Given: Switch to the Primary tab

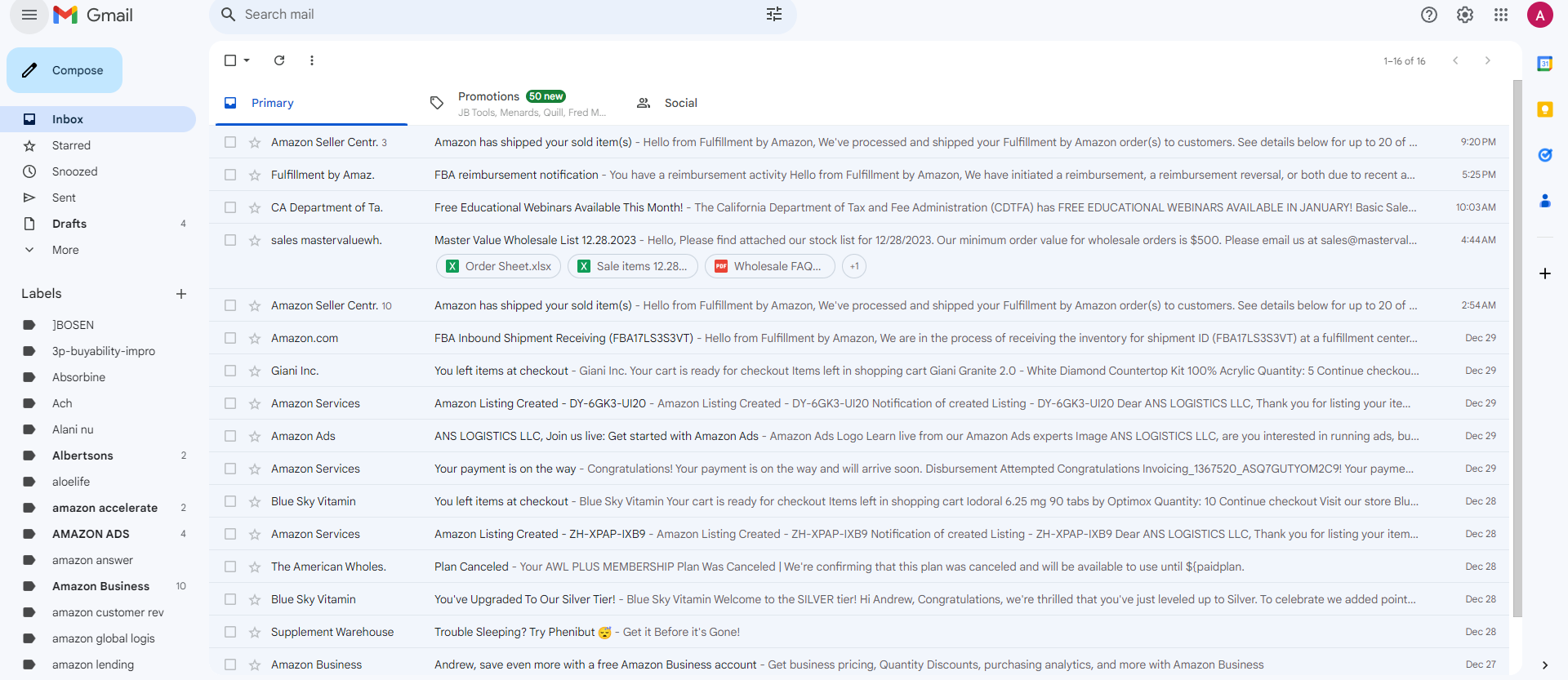Looking at the screenshot, I should (311, 103).
